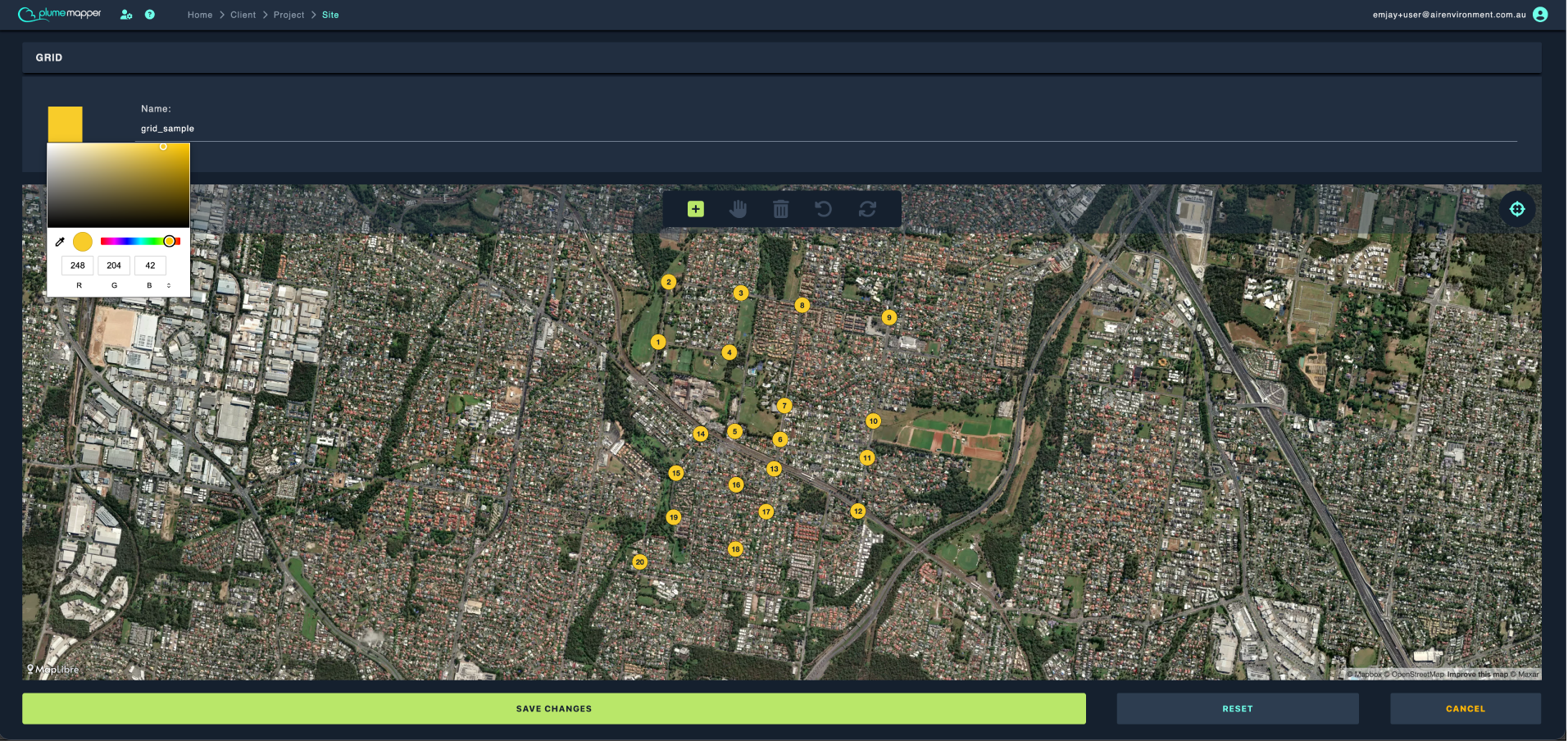Screen dimensions: 1568x741
Task: Select the add point tool
Action: pos(695,209)
